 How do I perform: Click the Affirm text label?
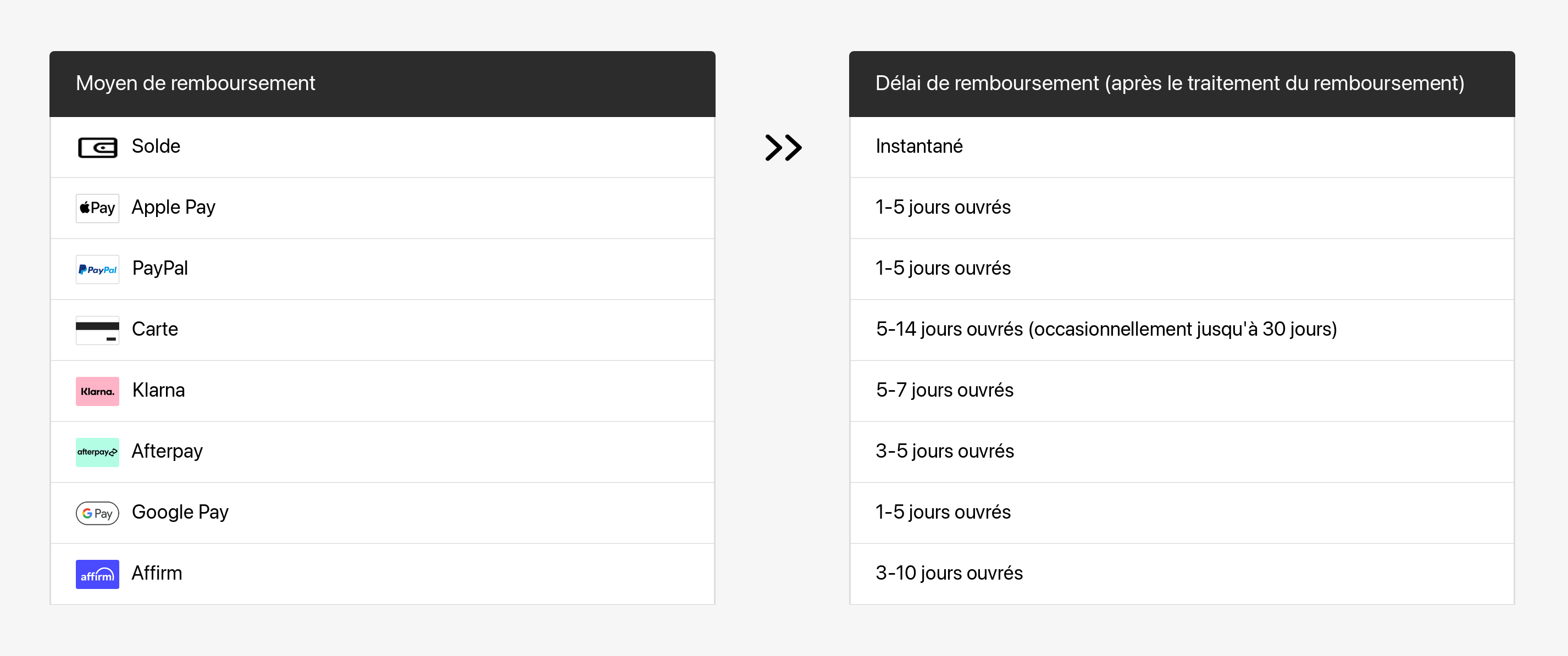pos(157,573)
